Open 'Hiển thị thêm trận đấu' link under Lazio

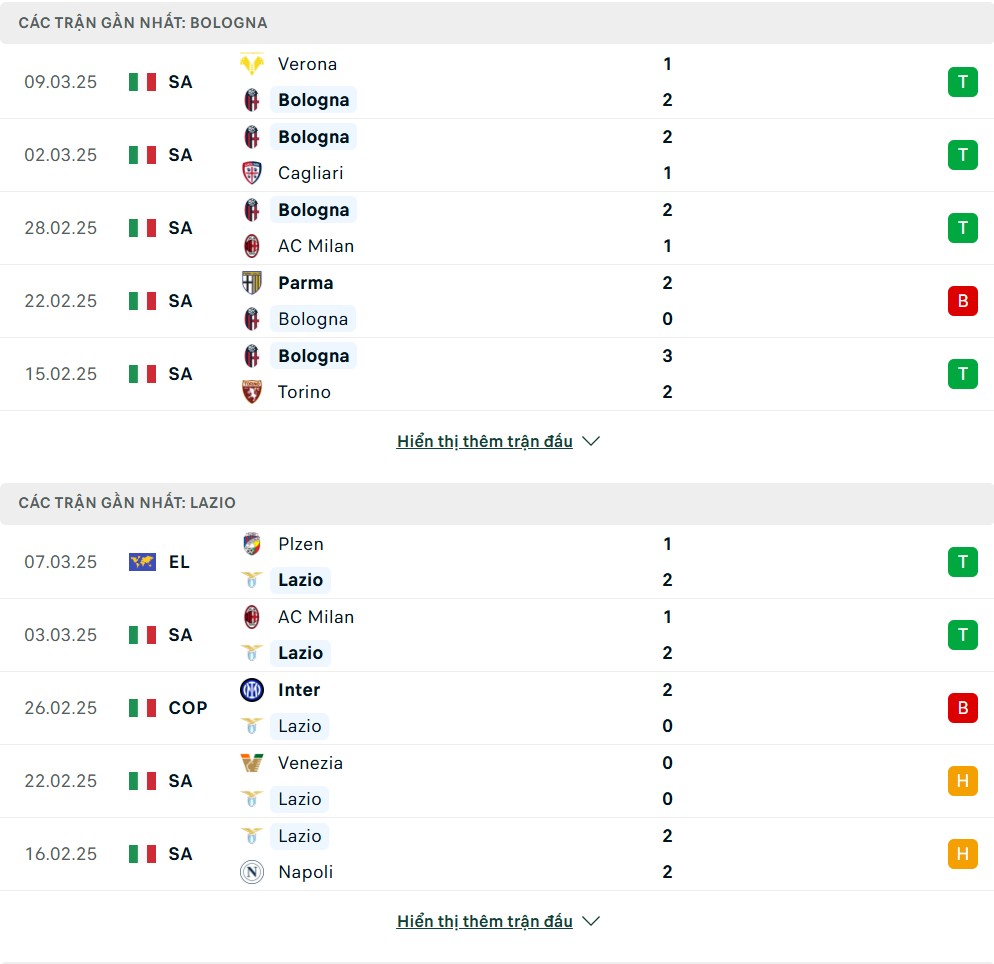(484, 921)
